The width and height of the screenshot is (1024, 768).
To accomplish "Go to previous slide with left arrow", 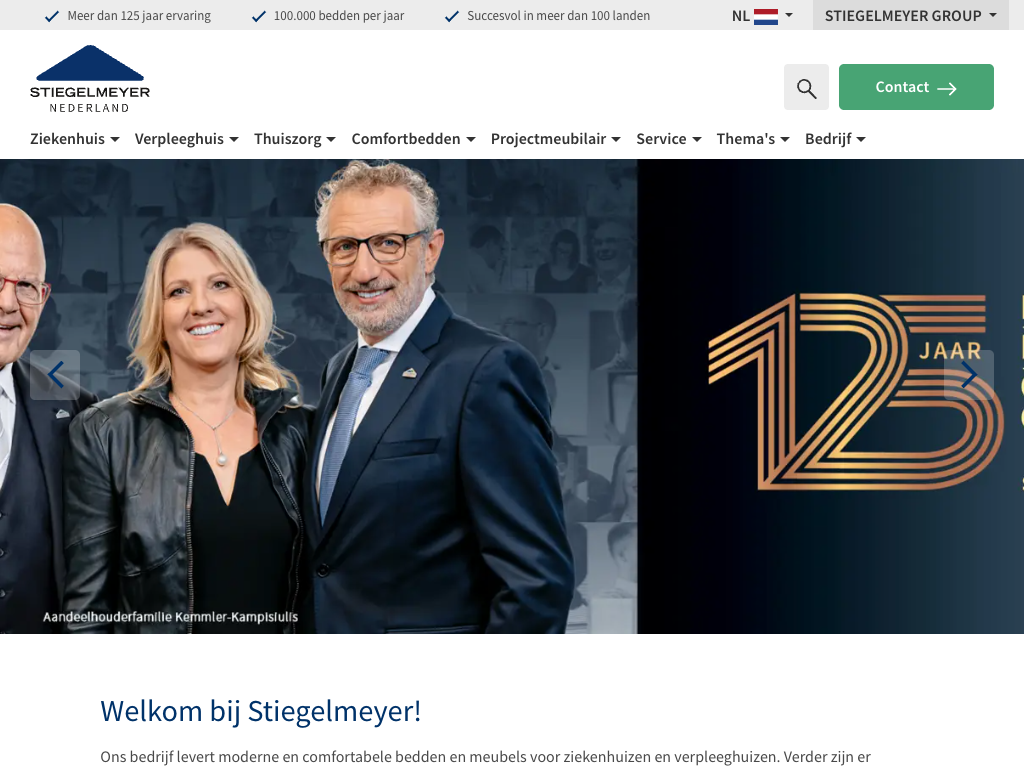I will [56, 375].
